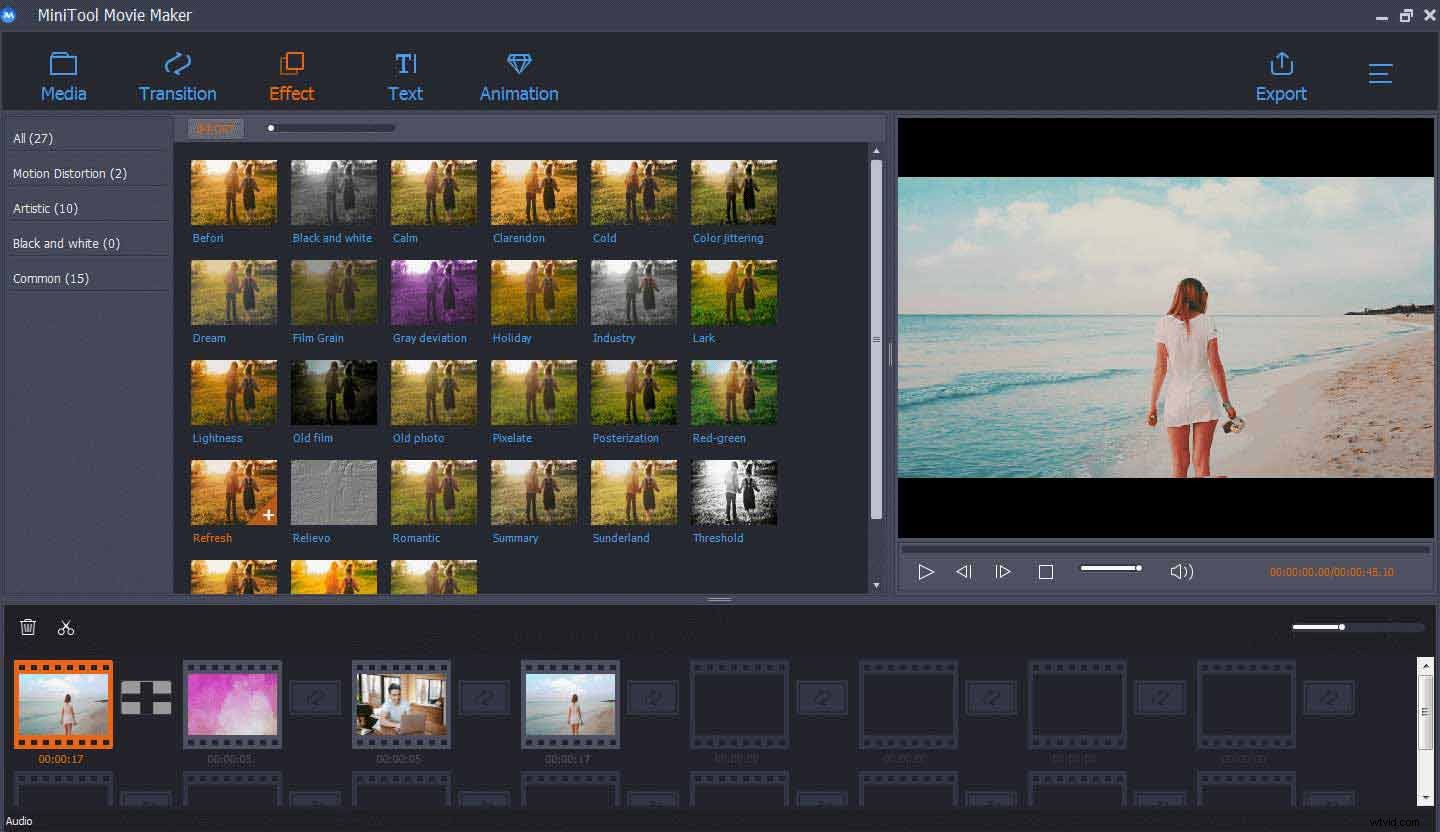This screenshot has width=1440, height=832.
Task: Open the Motion Distortion category
Action: pos(69,173)
